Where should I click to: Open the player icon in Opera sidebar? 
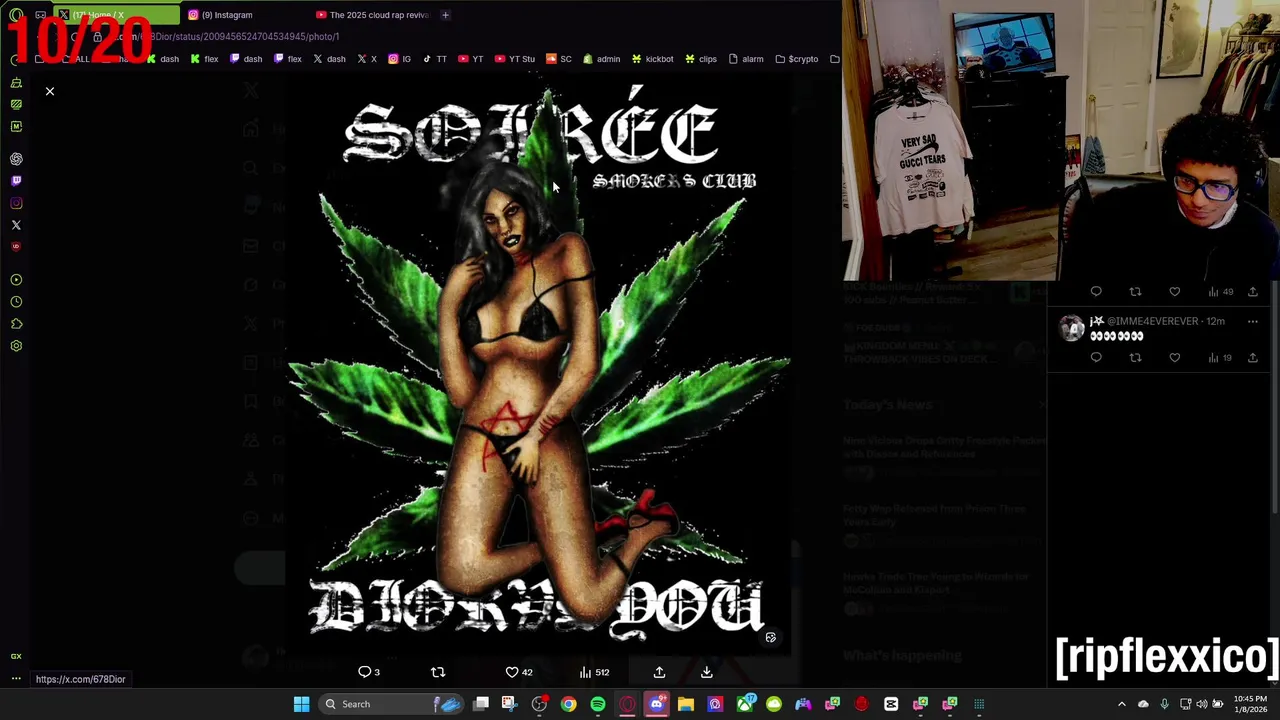[x=16, y=280]
